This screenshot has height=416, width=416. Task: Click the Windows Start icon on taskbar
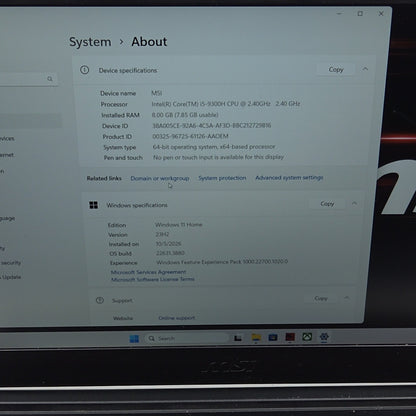134,339
